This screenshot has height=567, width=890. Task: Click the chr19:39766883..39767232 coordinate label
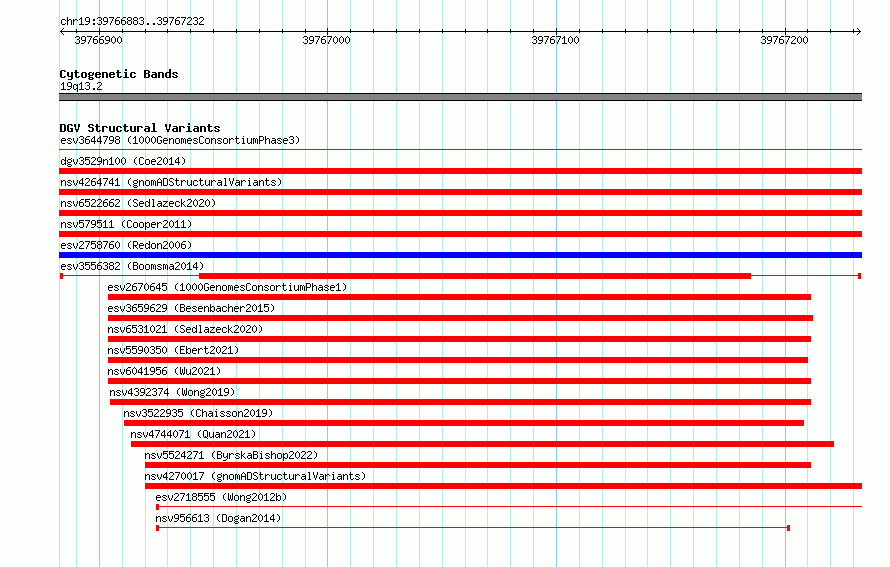(132, 21)
